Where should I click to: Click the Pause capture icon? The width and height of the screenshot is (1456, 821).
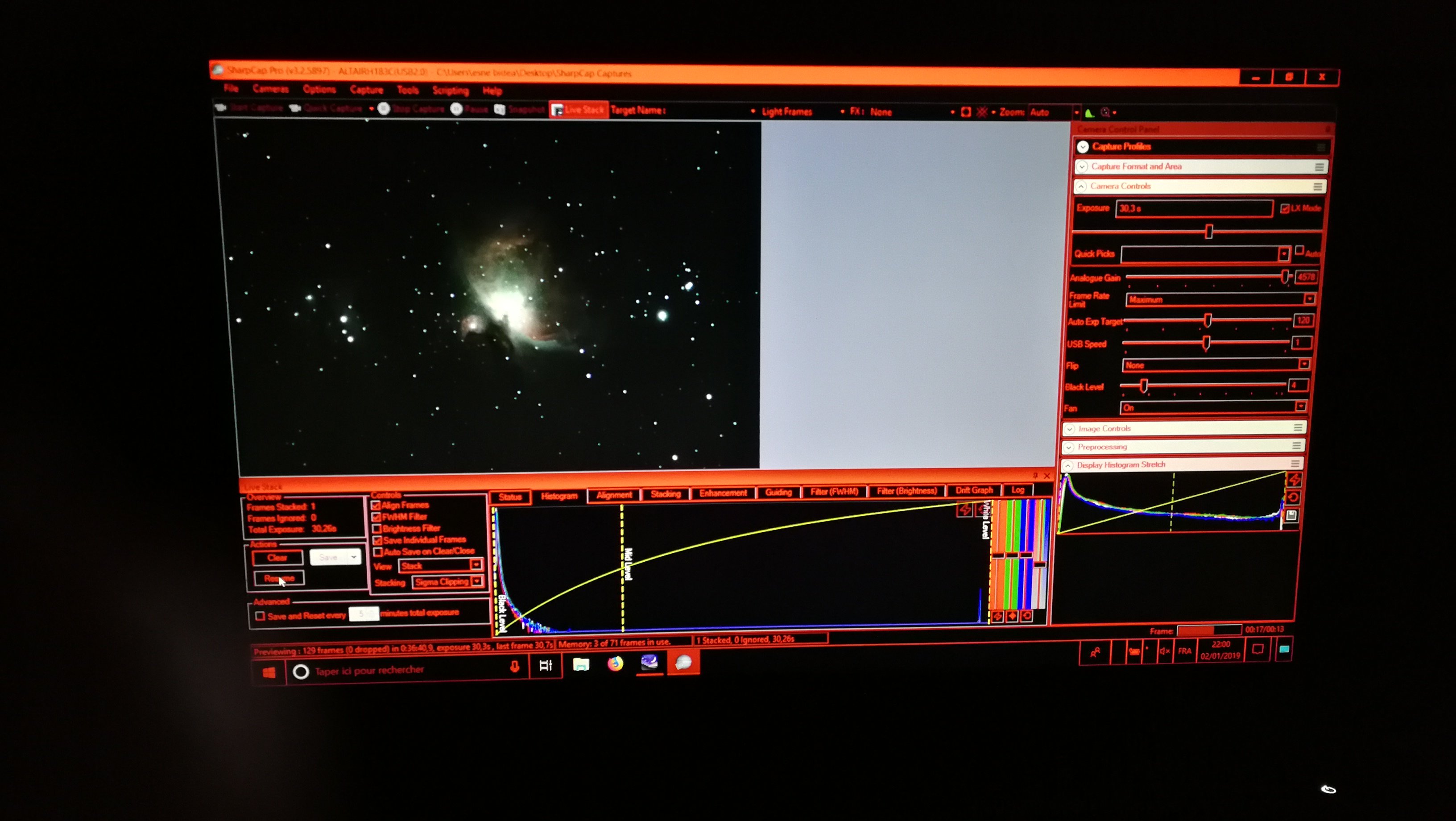tap(457, 109)
